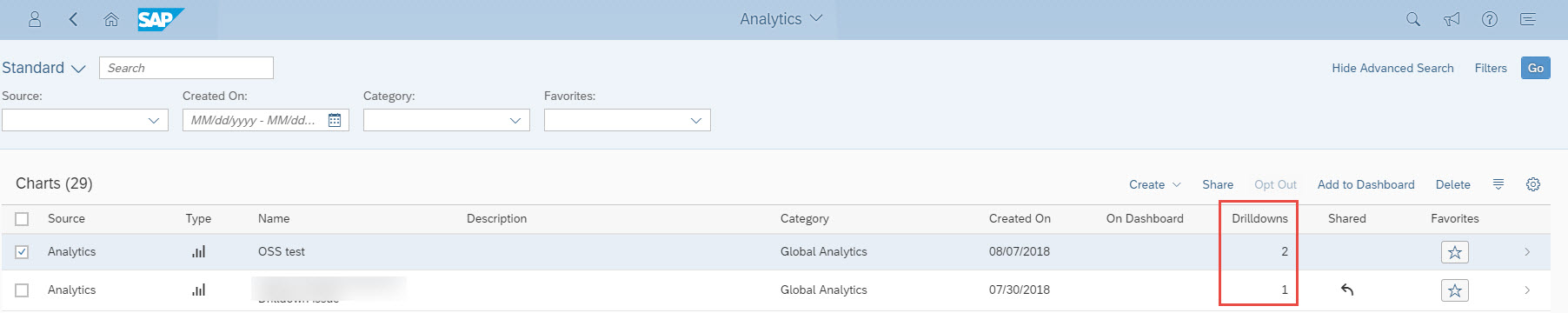
Task: Open the announcements megaphone icon
Action: point(1452,19)
